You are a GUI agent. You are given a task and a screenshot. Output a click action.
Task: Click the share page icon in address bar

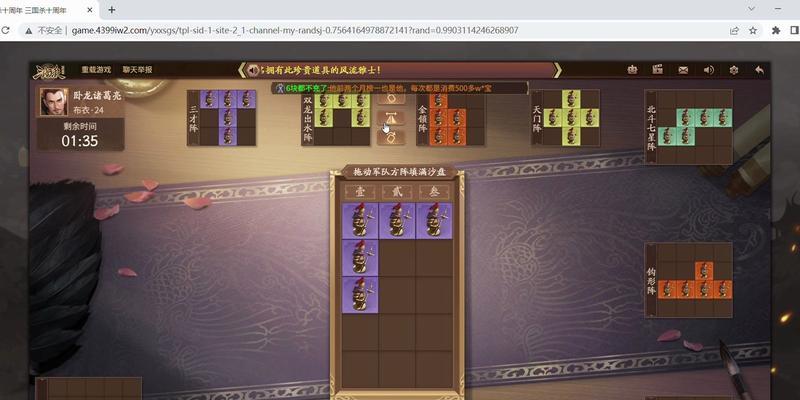click(734, 31)
